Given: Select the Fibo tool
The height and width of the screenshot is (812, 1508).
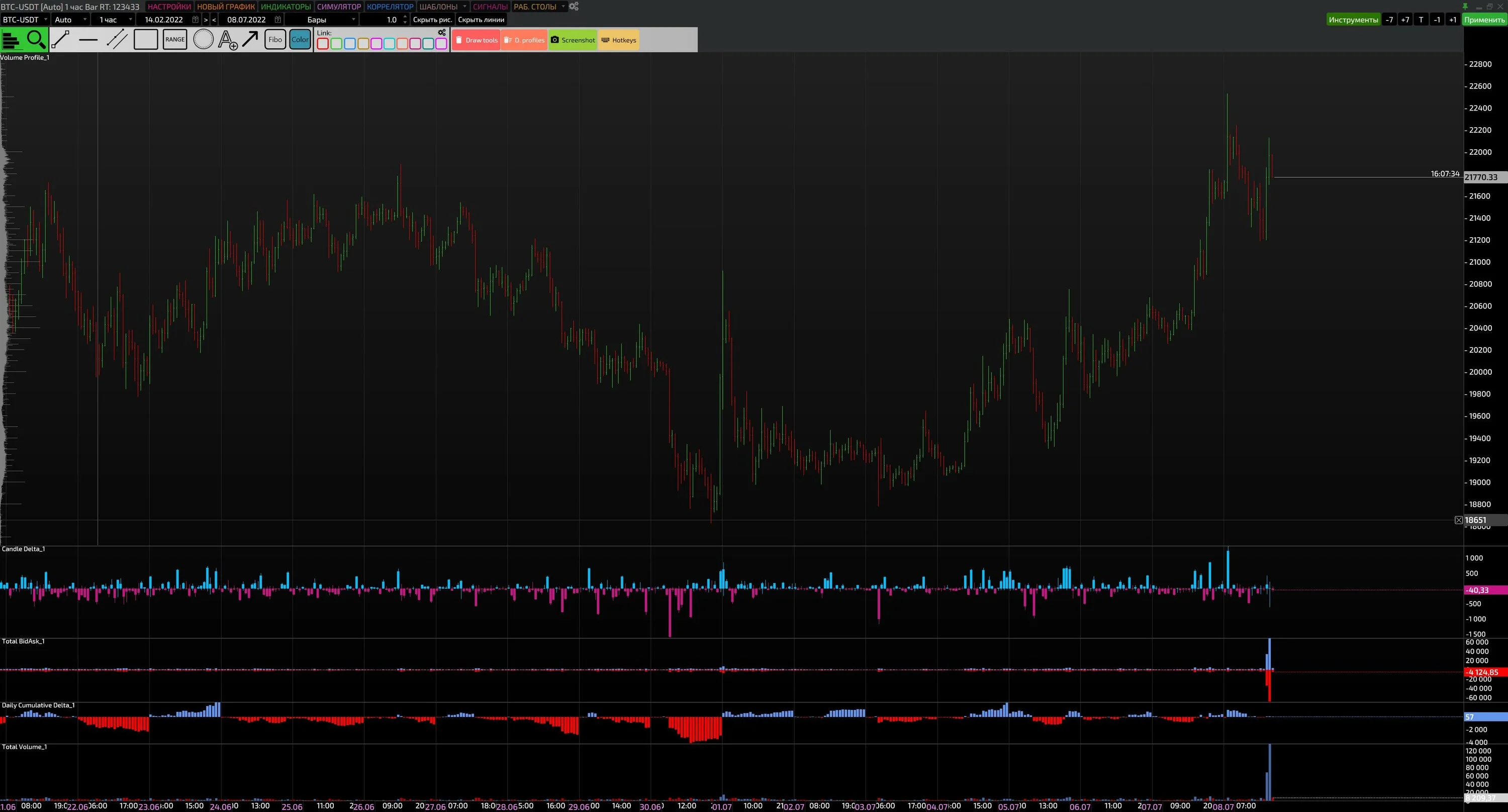Looking at the screenshot, I should 275,40.
